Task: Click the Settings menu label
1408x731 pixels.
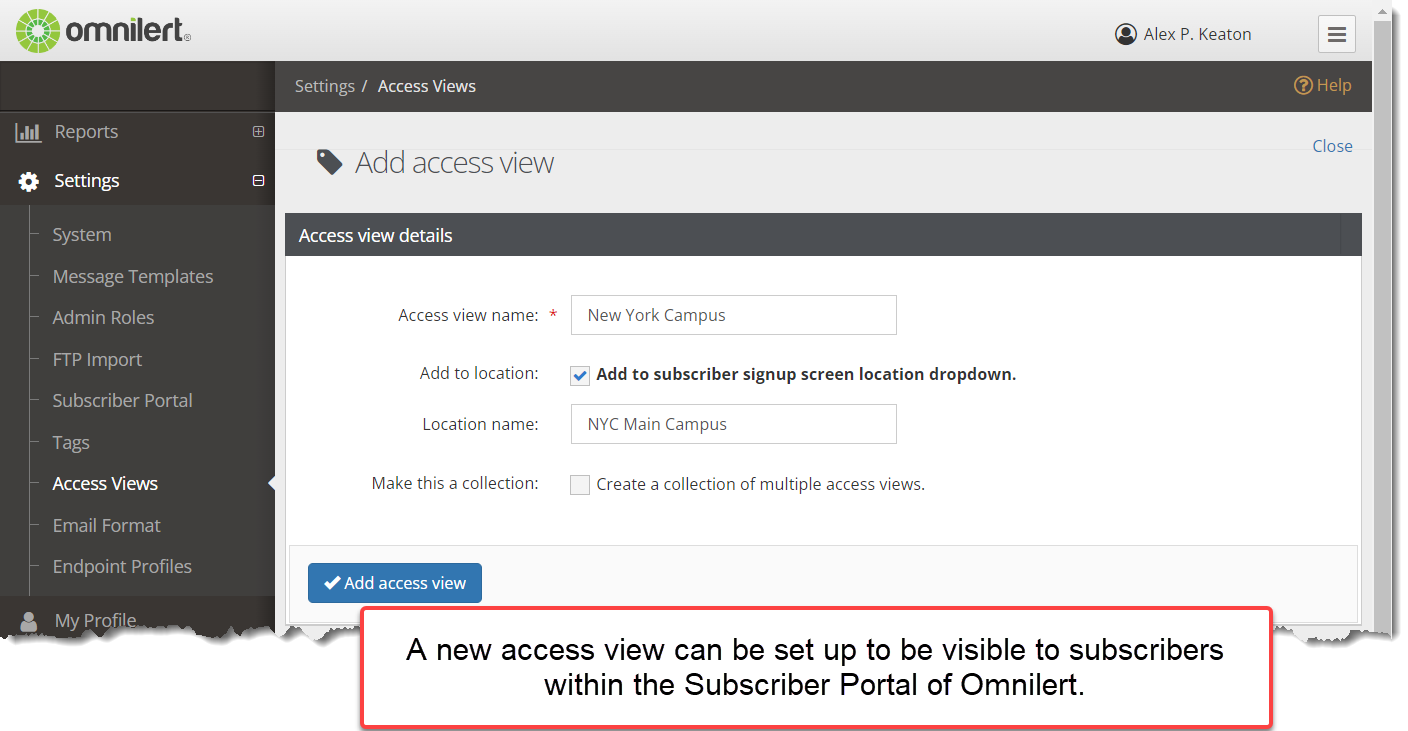Action: click(x=87, y=181)
